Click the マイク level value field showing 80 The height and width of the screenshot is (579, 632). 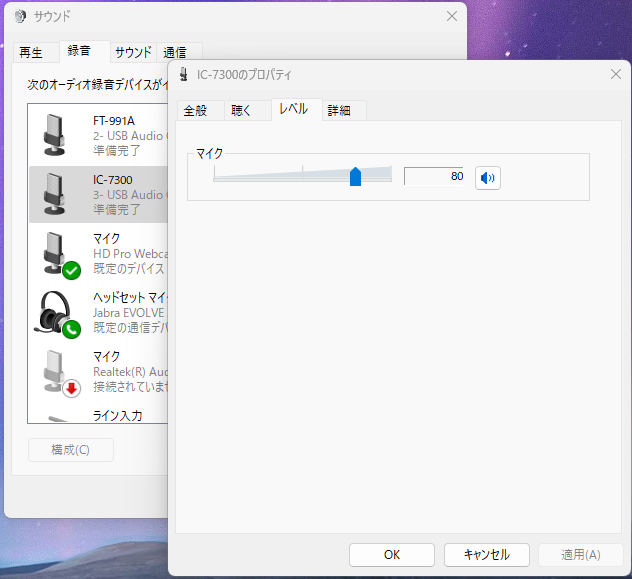(434, 176)
